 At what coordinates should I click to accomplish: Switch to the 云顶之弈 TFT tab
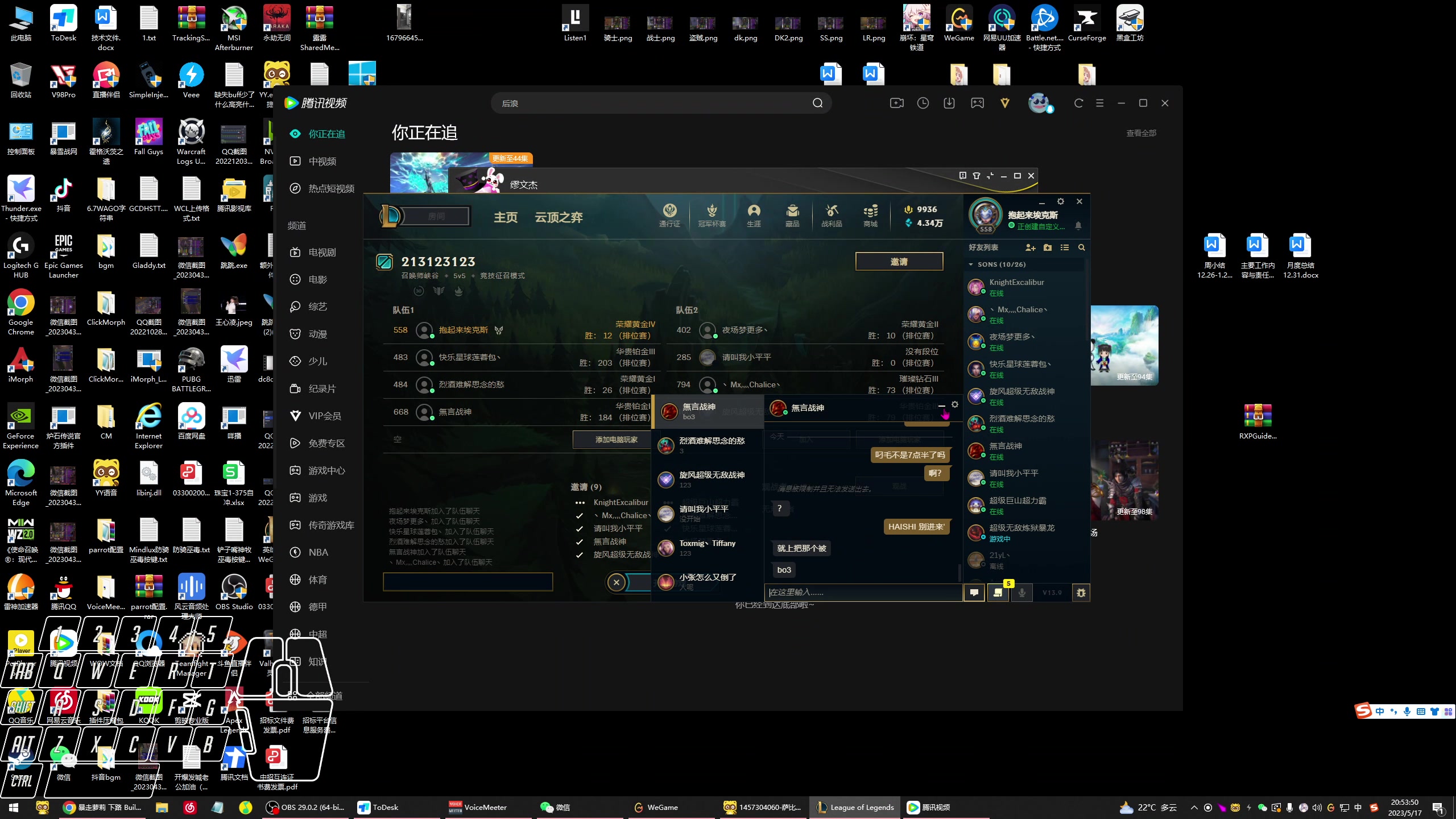coord(559,217)
